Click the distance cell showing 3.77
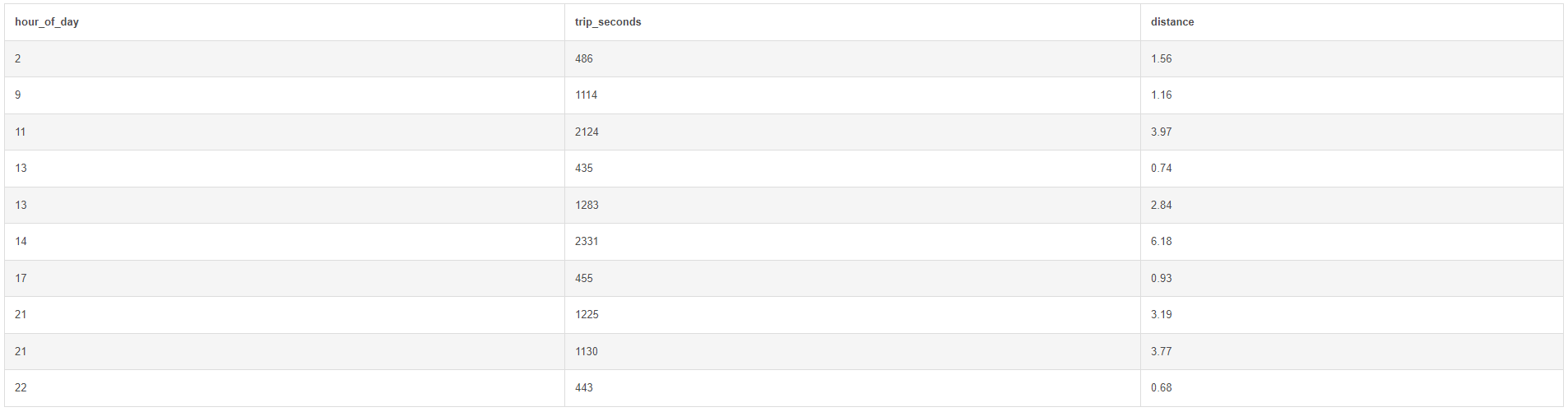This screenshot has width=1568, height=412. (x=1162, y=352)
